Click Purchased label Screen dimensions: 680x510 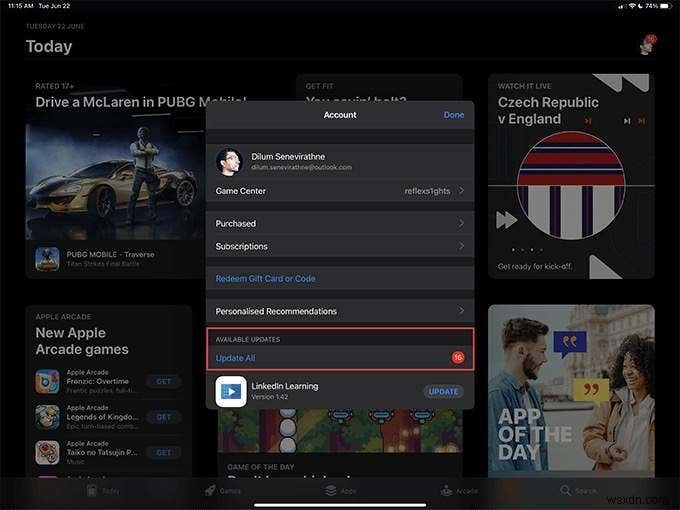(x=235, y=223)
